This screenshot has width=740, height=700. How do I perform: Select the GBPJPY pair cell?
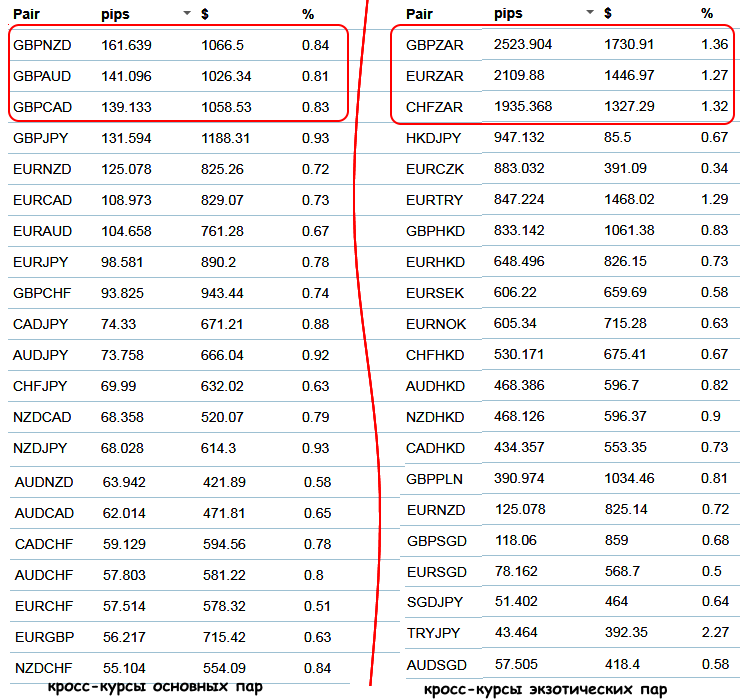[41, 139]
